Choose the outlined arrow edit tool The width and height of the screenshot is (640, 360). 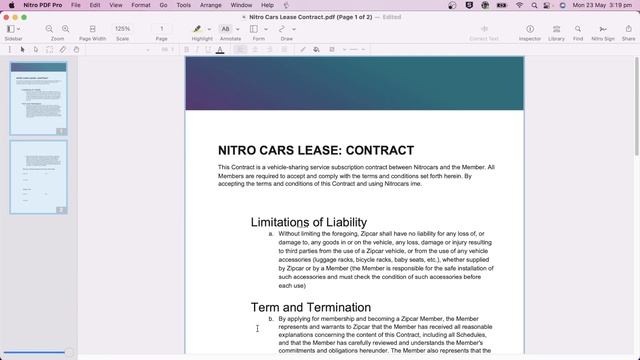point(36,49)
